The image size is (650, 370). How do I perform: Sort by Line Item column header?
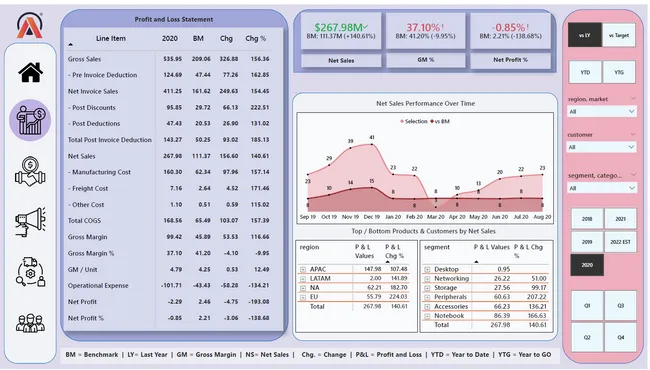(x=111, y=39)
